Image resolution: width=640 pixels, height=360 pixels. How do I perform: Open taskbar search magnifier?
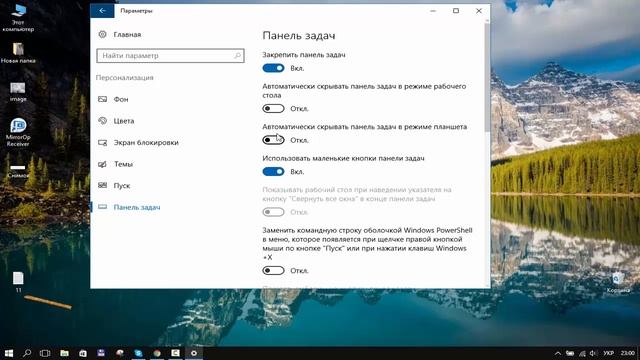click(27, 353)
